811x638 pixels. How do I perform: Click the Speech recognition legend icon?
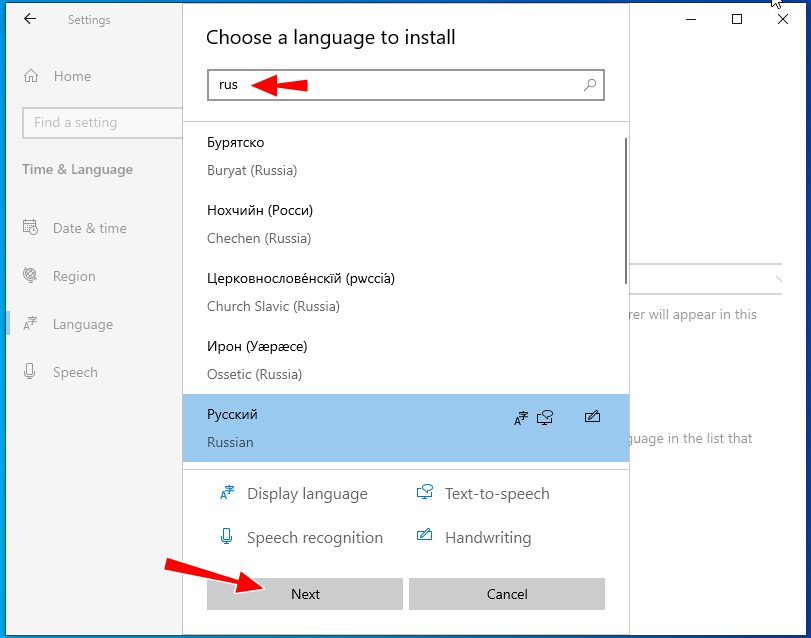pyautogui.click(x=226, y=536)
